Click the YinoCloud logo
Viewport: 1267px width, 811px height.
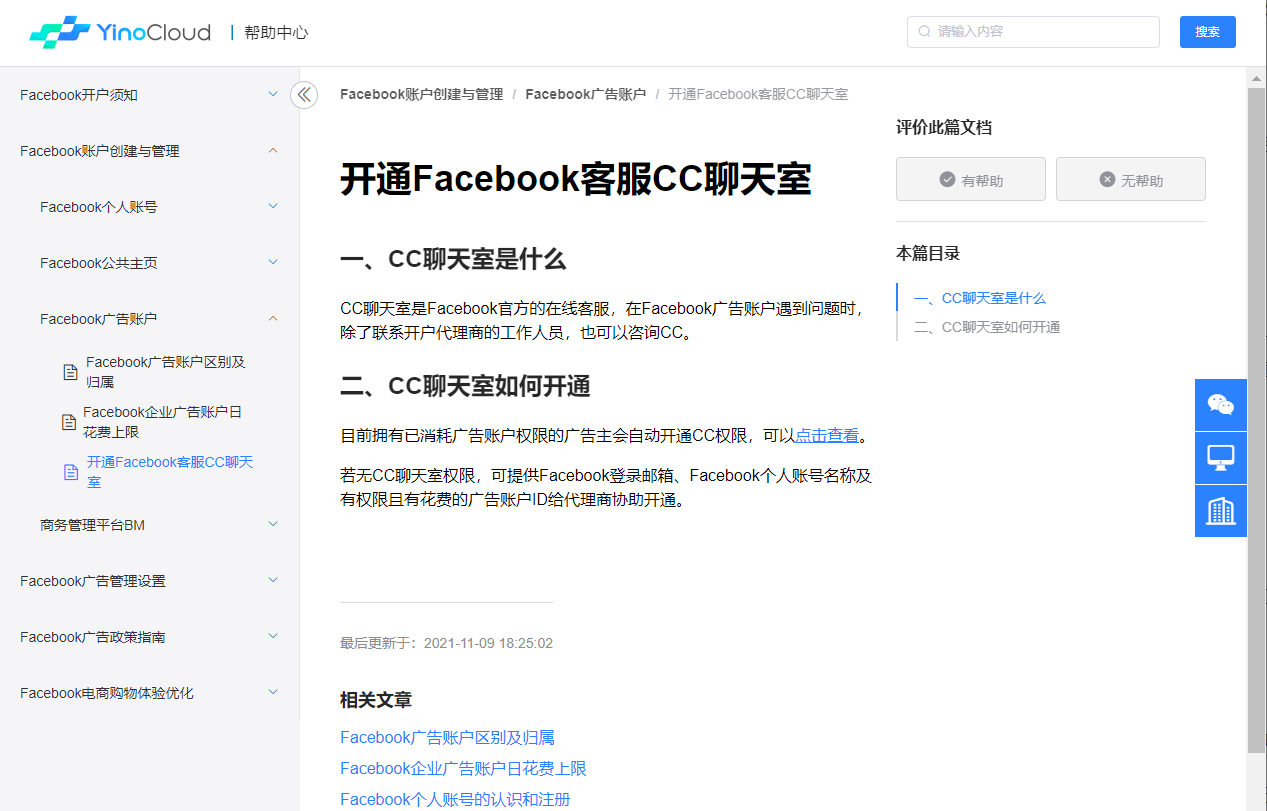click(120, 32)
